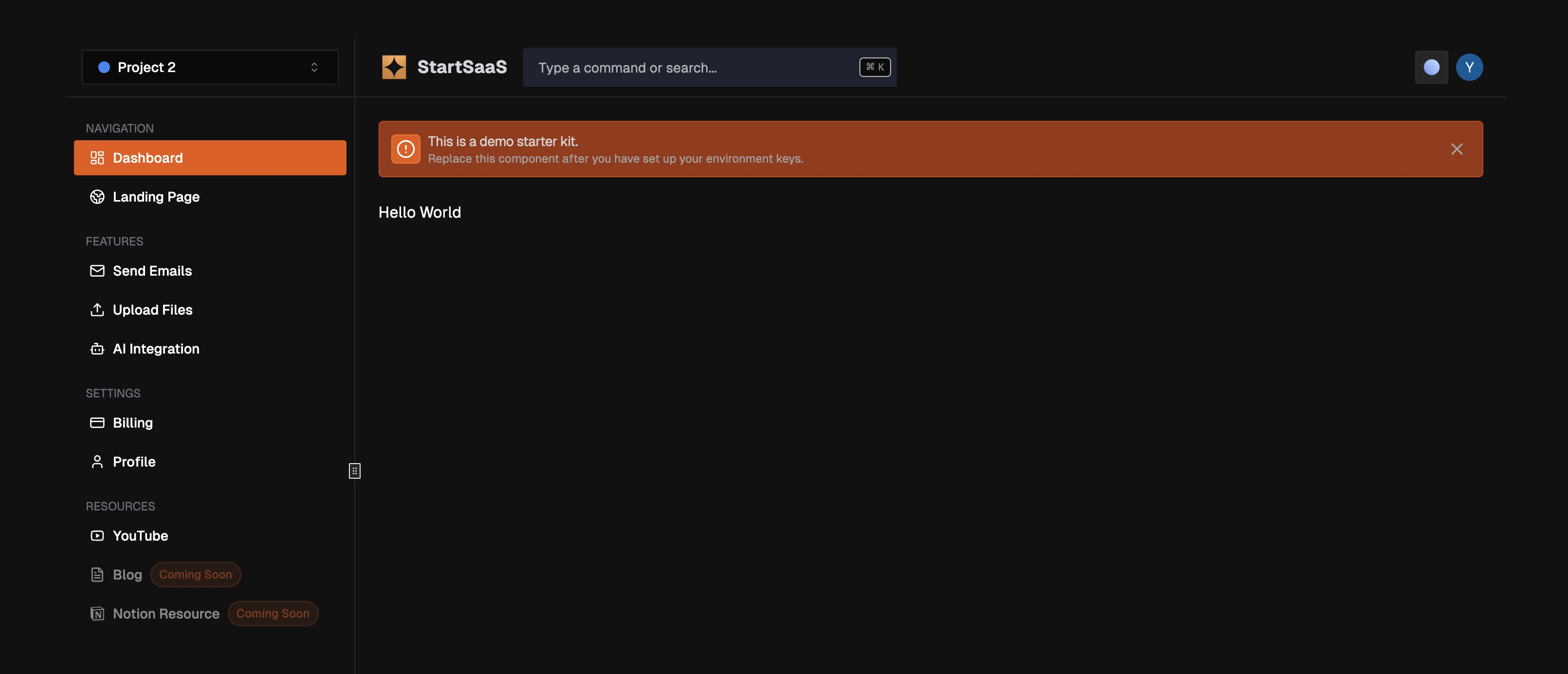The height and width of the screenshot is (674, 1568).
Task: Click the Send Emails envelope icon
Action: (x=97, y=271)
